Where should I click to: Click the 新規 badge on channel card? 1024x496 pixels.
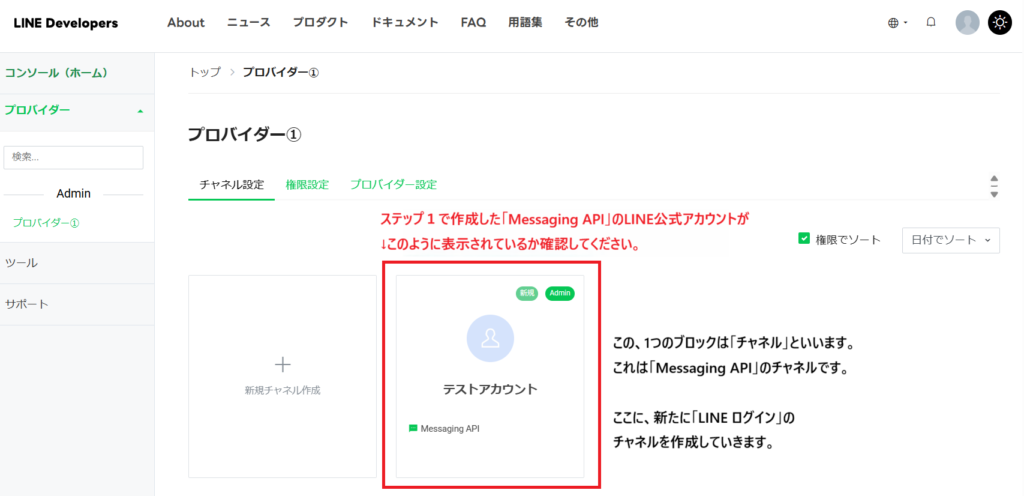527,293
